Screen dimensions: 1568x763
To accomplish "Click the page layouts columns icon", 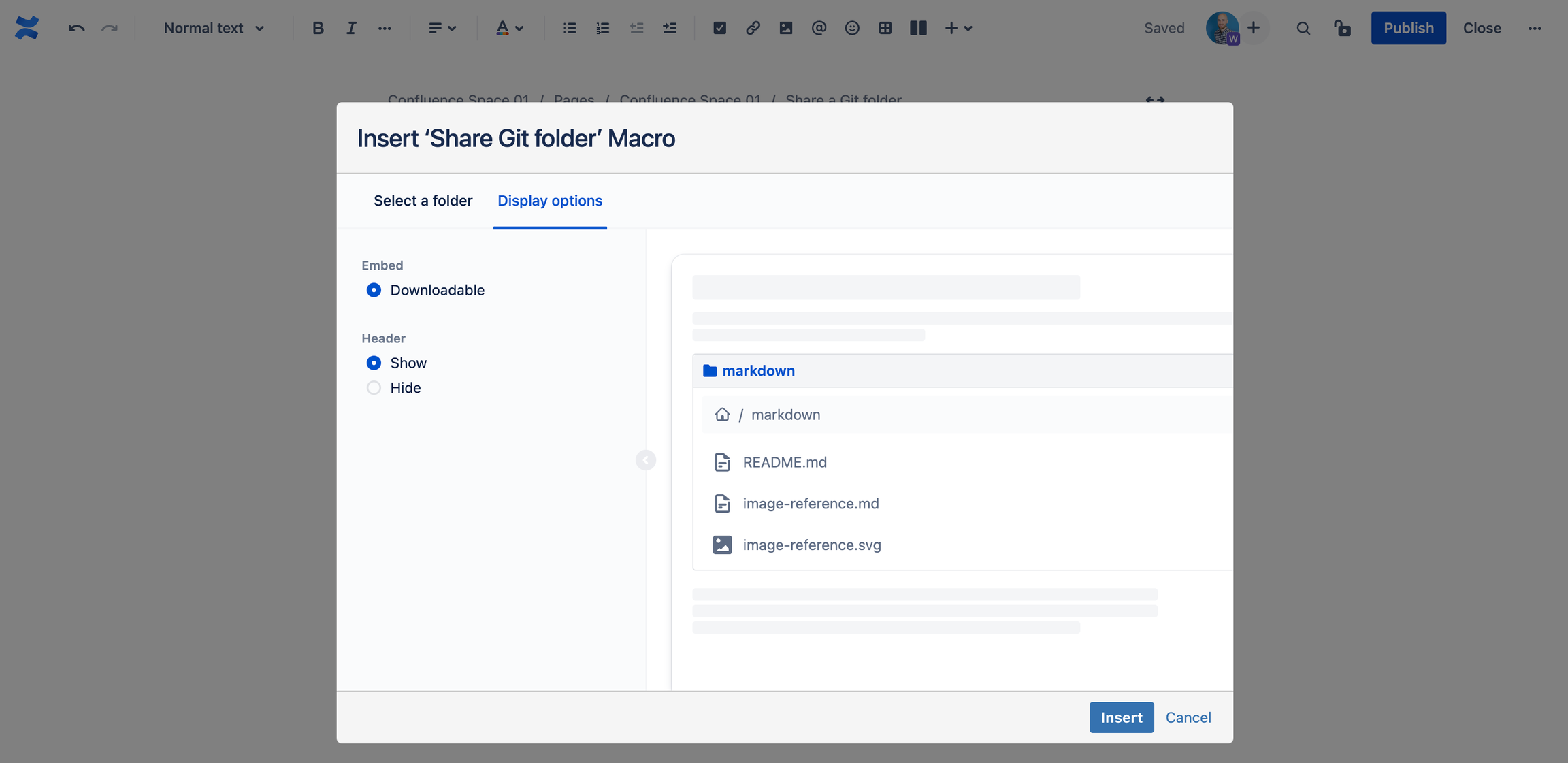I will click(918, 28).
